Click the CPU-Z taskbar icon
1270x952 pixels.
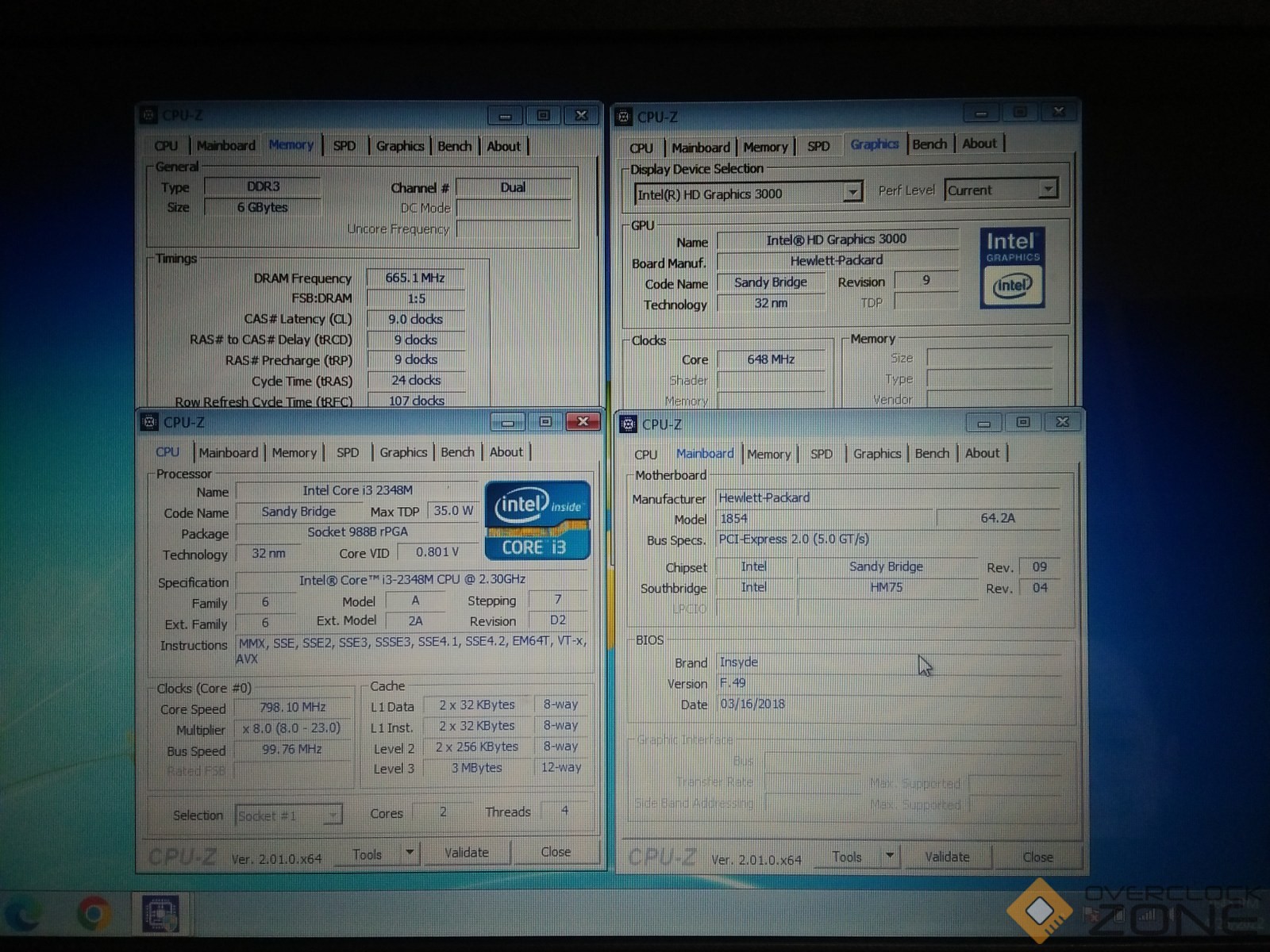pyautogui.click(x=160, y=915)
